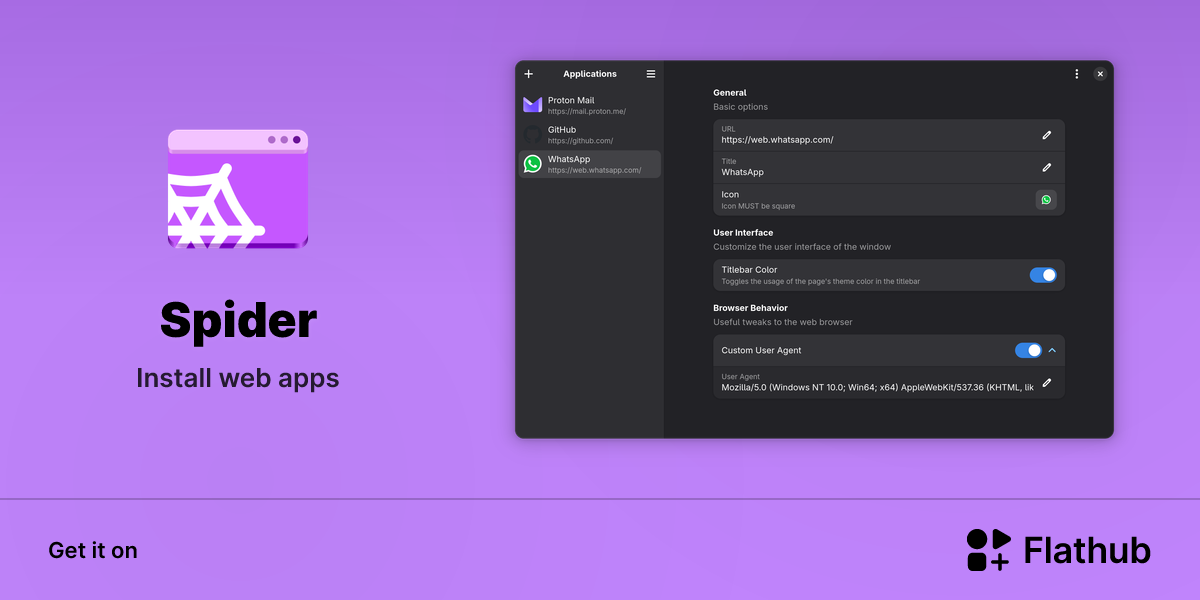Collapse the Custom User Agent row chevron

(x=1052, y=350)
